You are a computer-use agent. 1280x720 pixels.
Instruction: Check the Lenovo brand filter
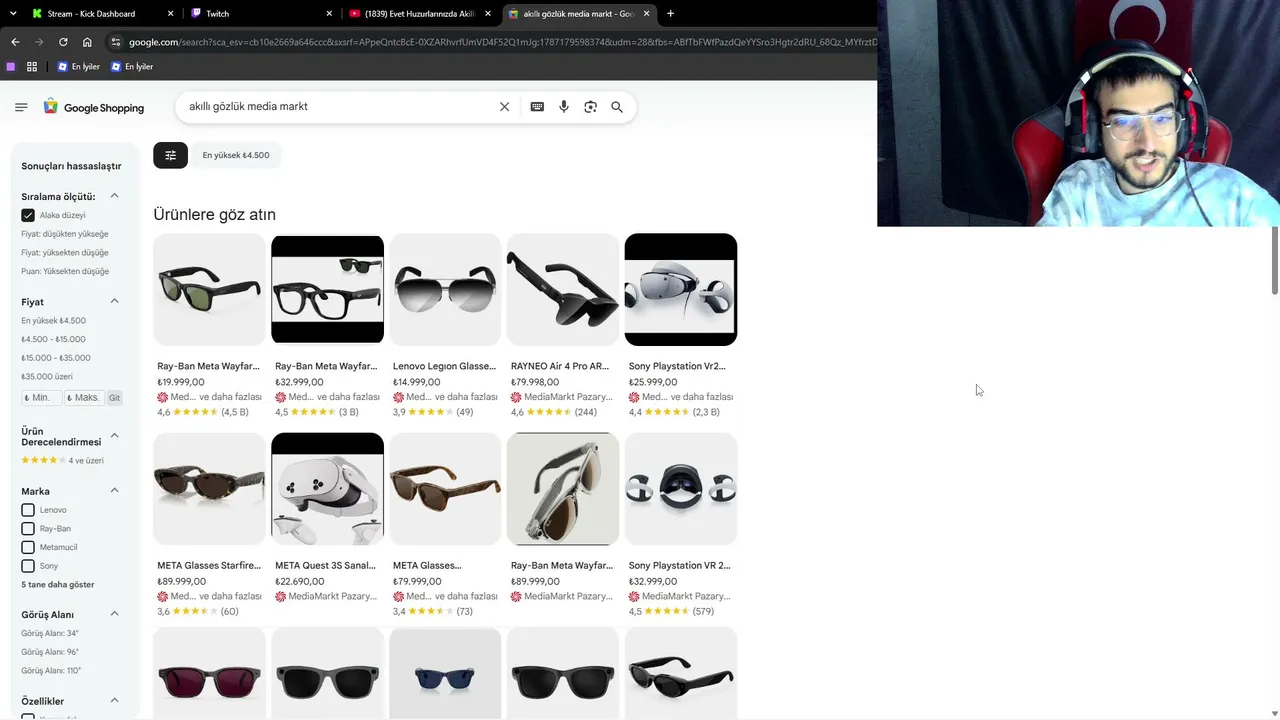coord(28,510)
